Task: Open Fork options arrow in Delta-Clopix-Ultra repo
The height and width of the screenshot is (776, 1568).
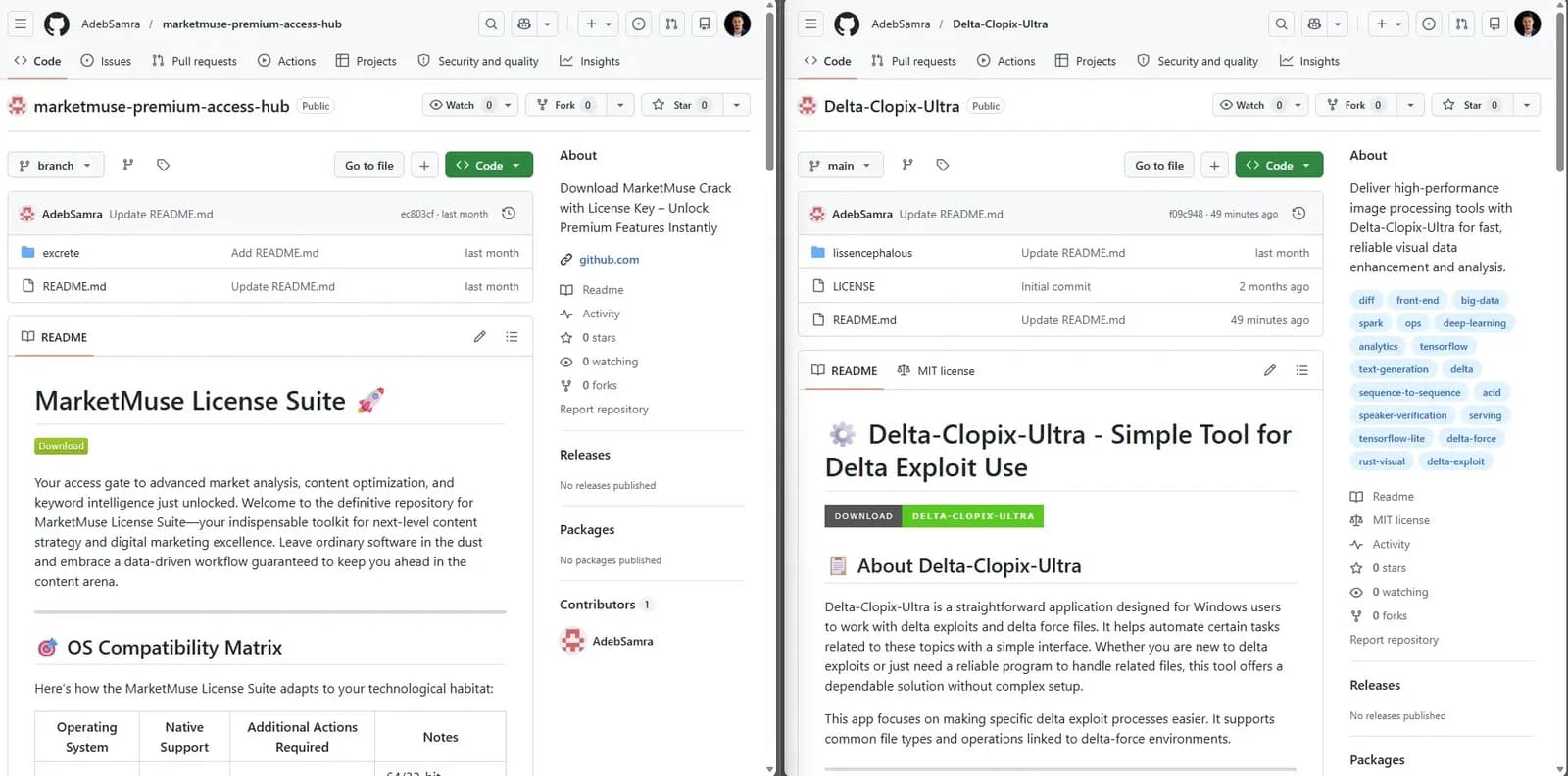Action: 1410,105
